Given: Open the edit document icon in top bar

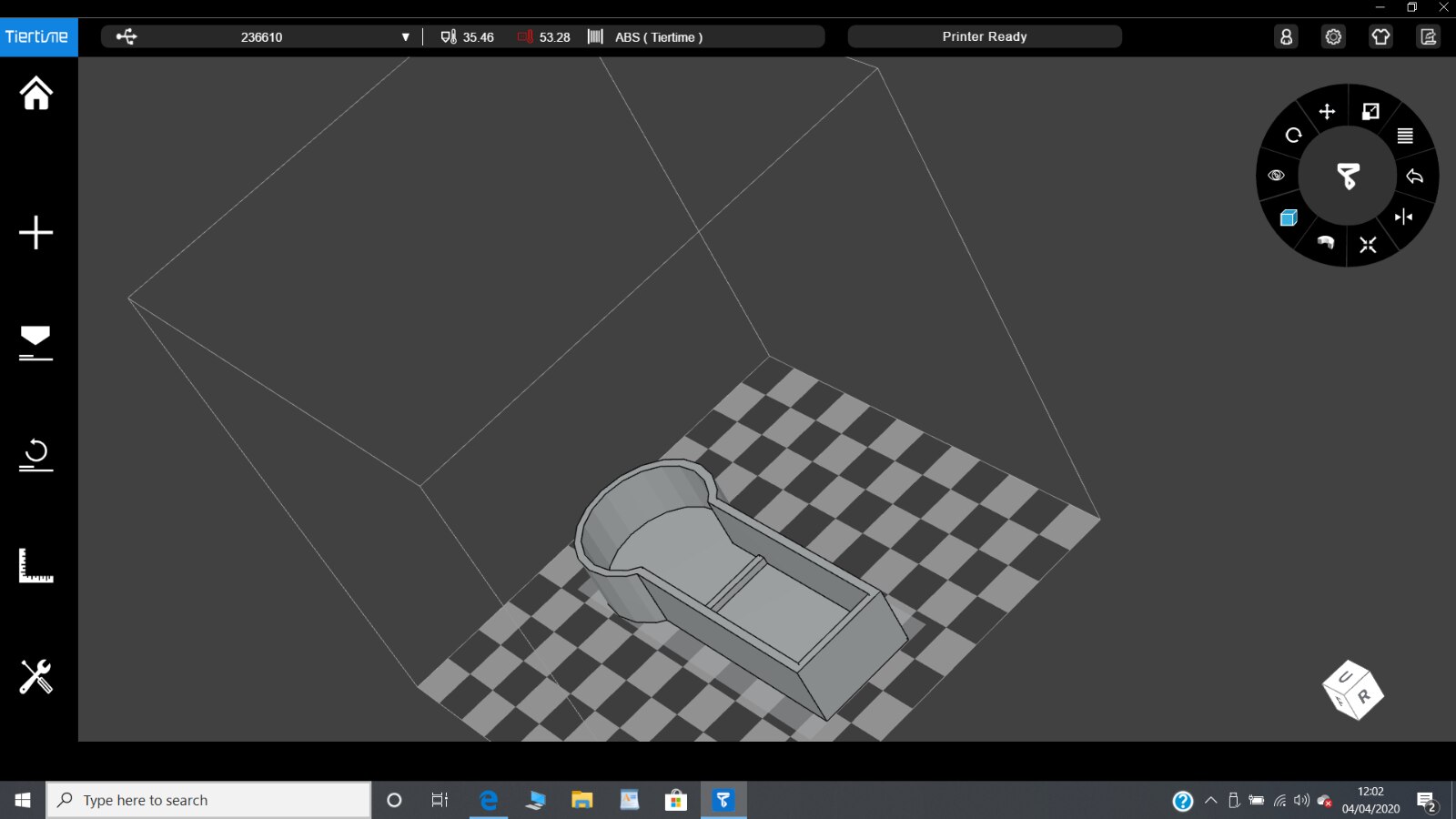Looking at the screenshot, I should tap(1428, 37).
